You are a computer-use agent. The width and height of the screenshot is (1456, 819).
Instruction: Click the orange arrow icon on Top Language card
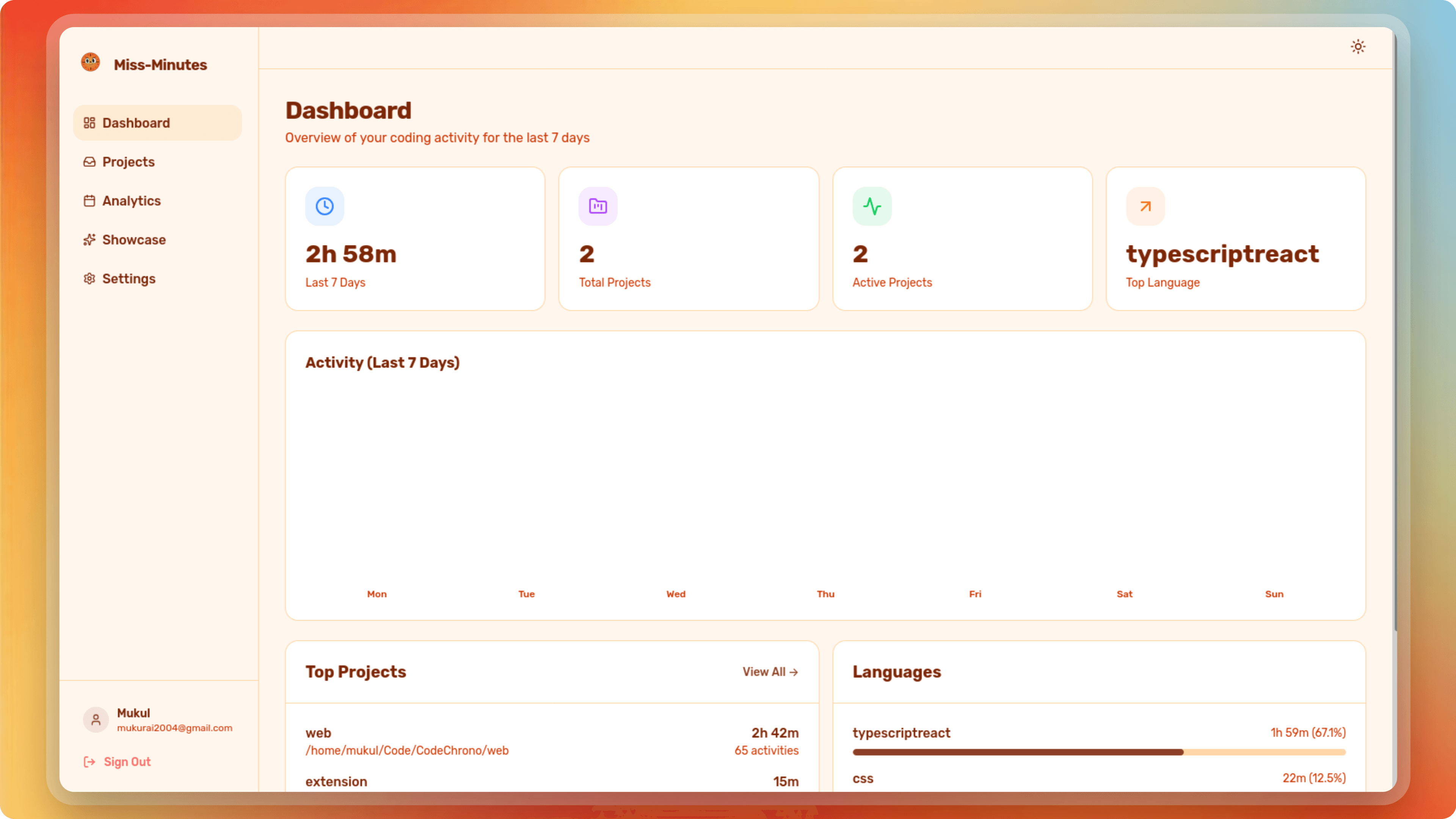point(1145,206)
